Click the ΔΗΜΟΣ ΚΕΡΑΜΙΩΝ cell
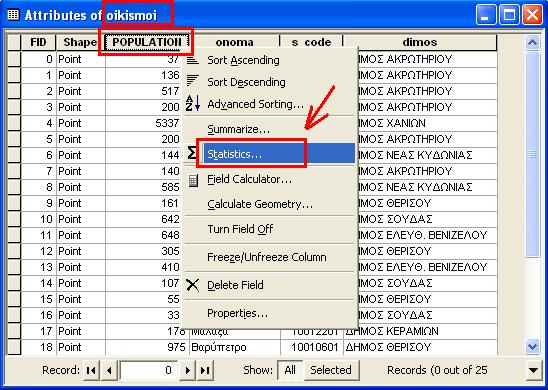The image size is (548, 390). tap(420, 331)
